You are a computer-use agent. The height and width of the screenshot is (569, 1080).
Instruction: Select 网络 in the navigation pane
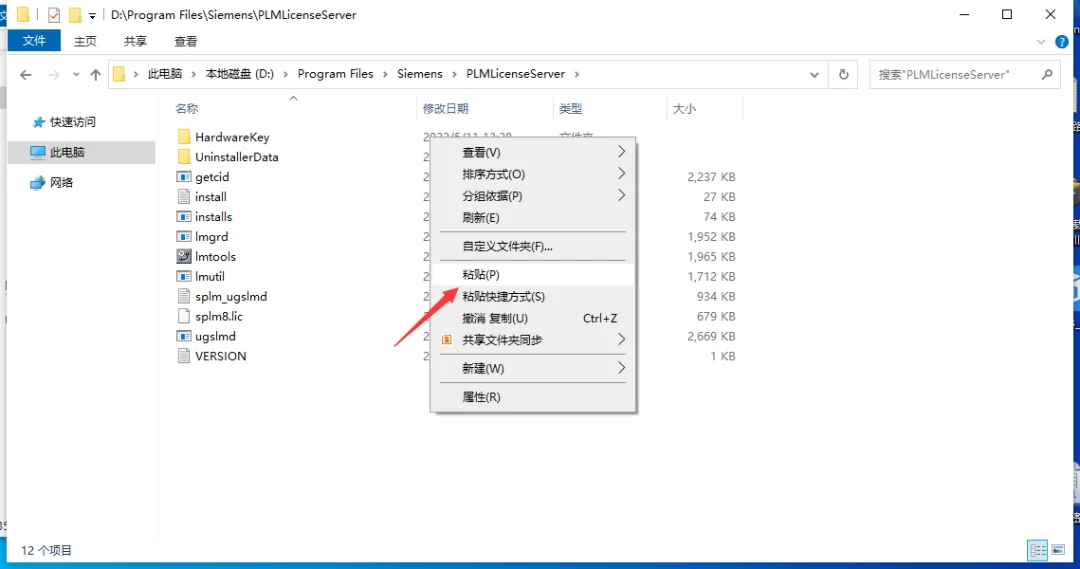[61, 183]
